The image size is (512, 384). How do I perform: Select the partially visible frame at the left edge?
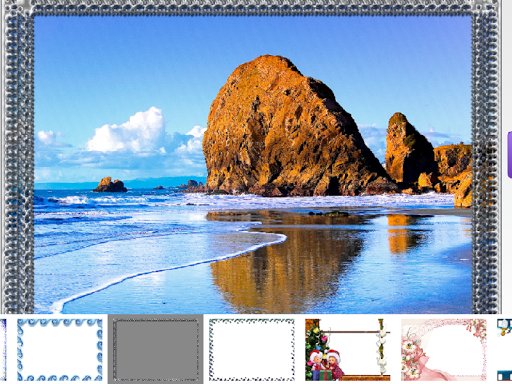coord(3,350)
